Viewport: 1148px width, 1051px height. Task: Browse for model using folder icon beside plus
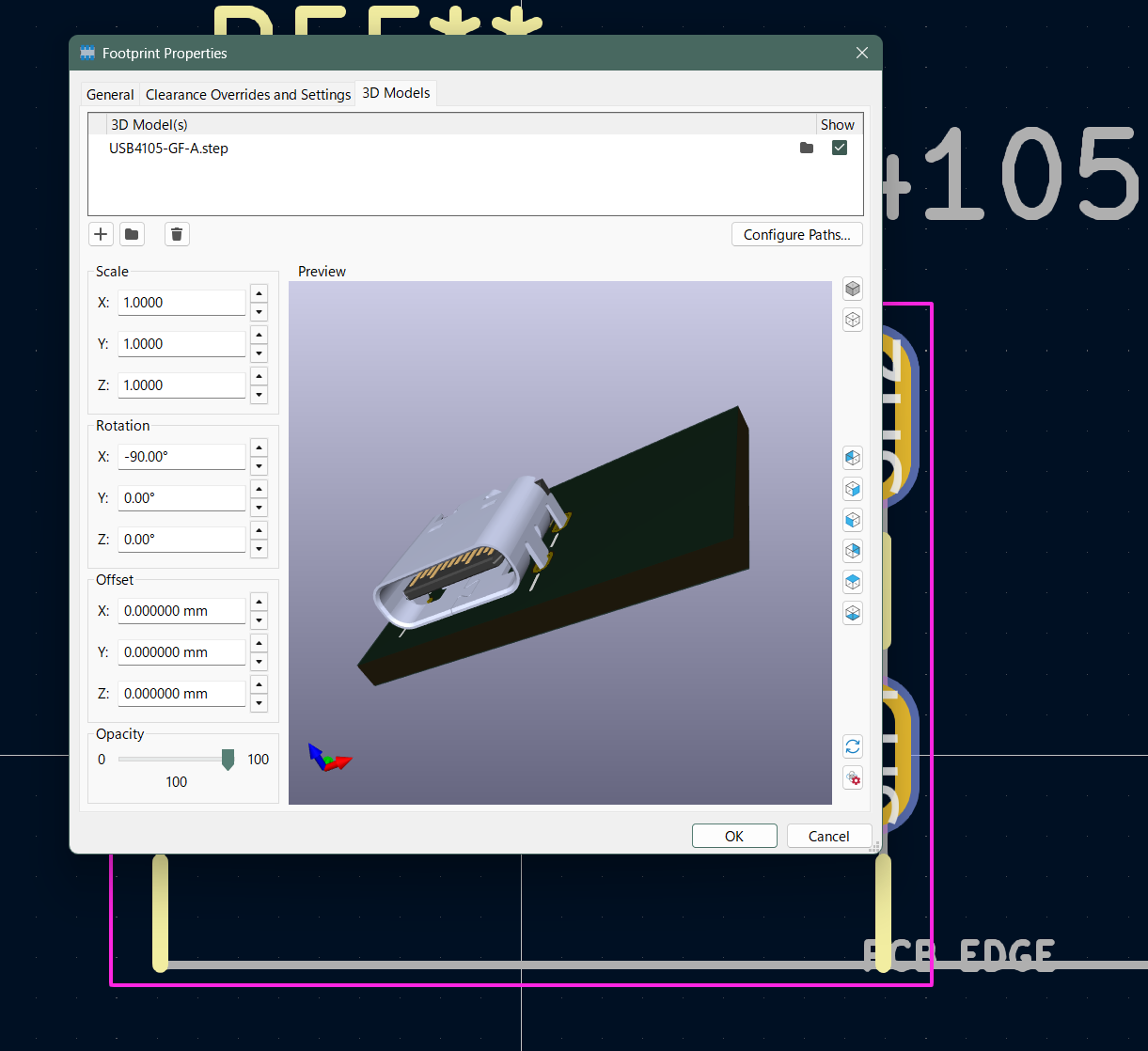click(x=133, y=234)
